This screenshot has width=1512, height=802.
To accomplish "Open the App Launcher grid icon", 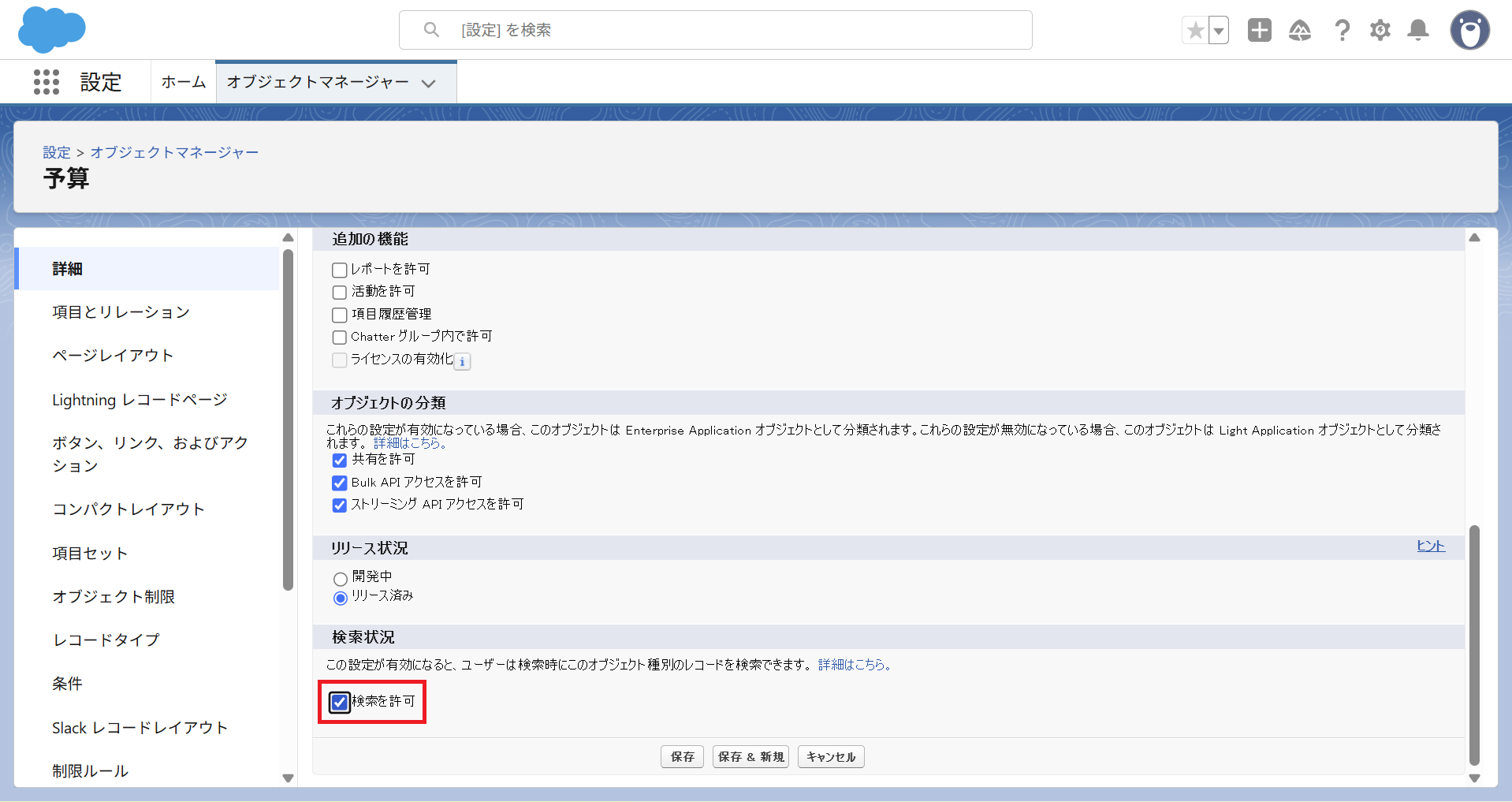I will [47, 82].
